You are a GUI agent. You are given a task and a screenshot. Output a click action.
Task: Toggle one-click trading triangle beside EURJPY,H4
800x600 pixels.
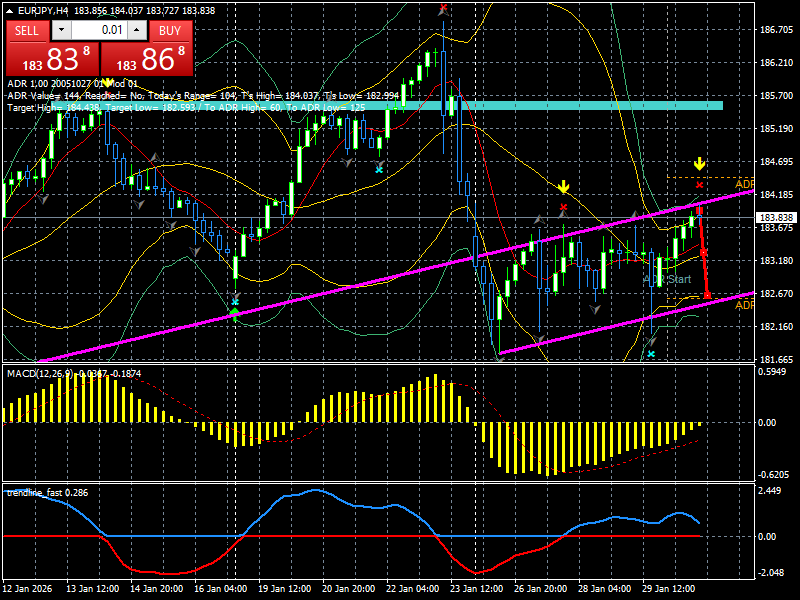(10, 10)
